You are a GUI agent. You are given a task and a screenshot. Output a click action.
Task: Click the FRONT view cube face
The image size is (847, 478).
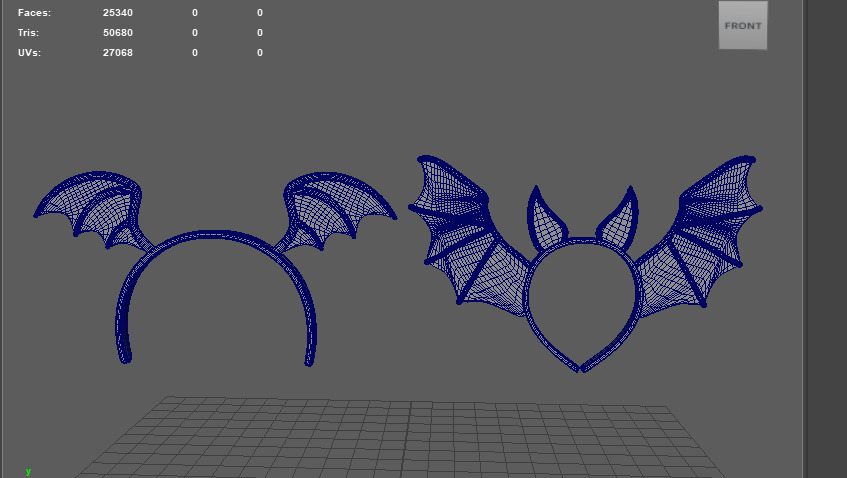tap(743, 25)
